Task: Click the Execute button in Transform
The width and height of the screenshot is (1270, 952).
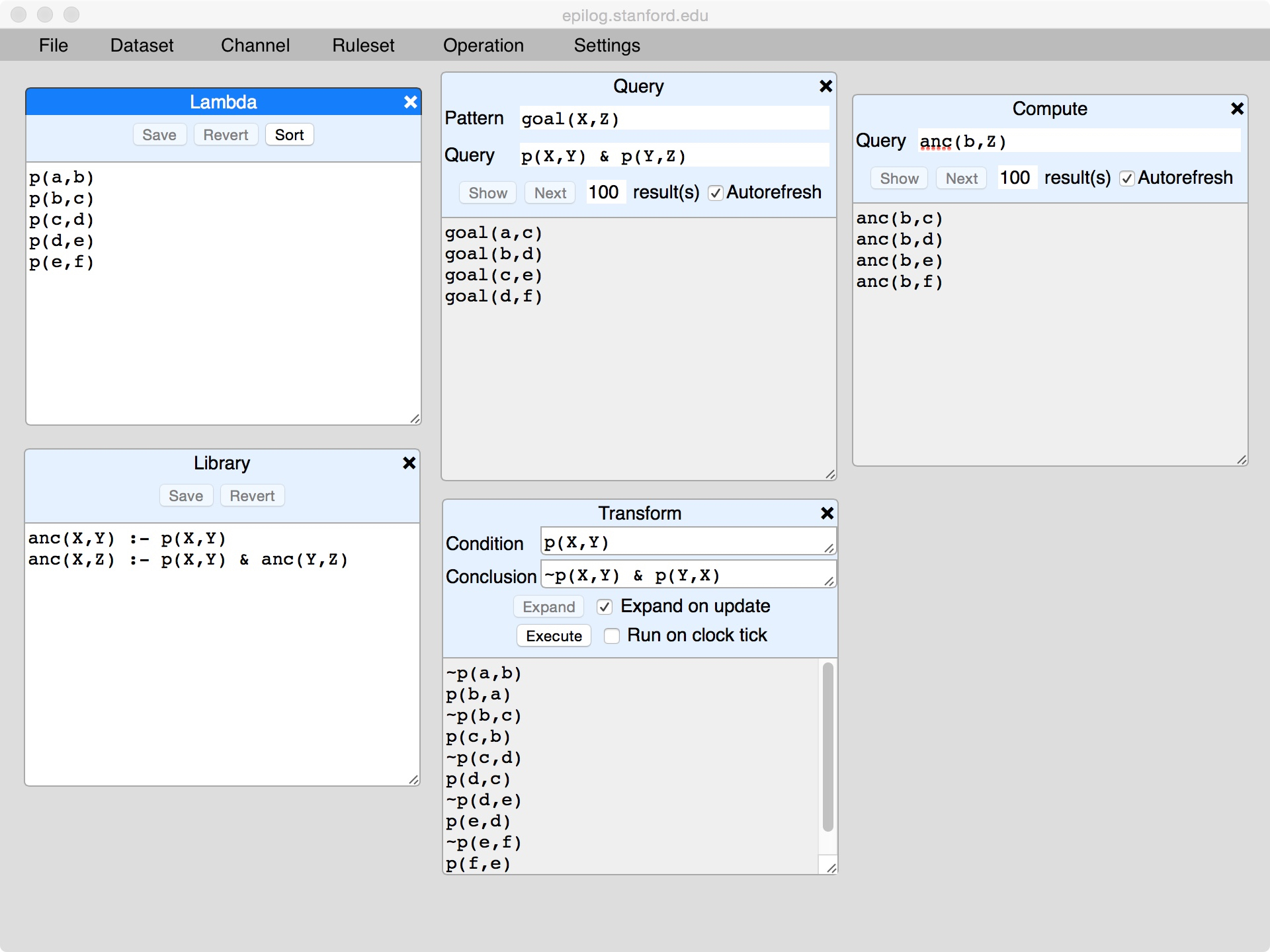Action: pyautogui.click(x=554, y=636)
